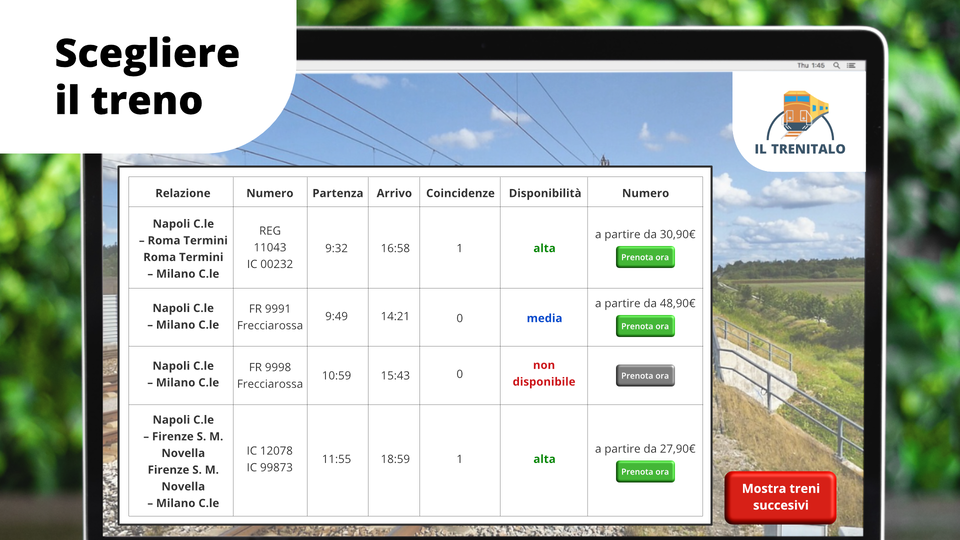
Task: Click the Partenza column header
Action: point(337,193)
